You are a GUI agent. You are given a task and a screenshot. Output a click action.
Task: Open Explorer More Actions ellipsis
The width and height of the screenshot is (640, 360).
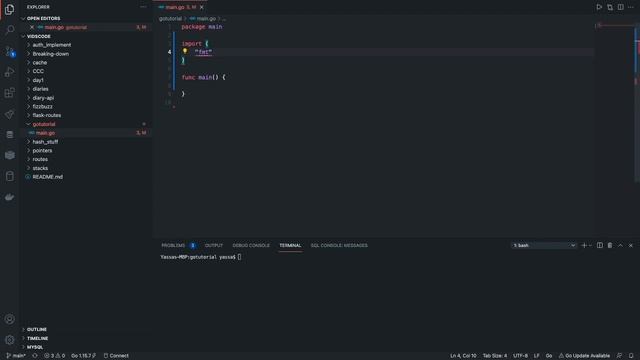click(x=143, y=7)
